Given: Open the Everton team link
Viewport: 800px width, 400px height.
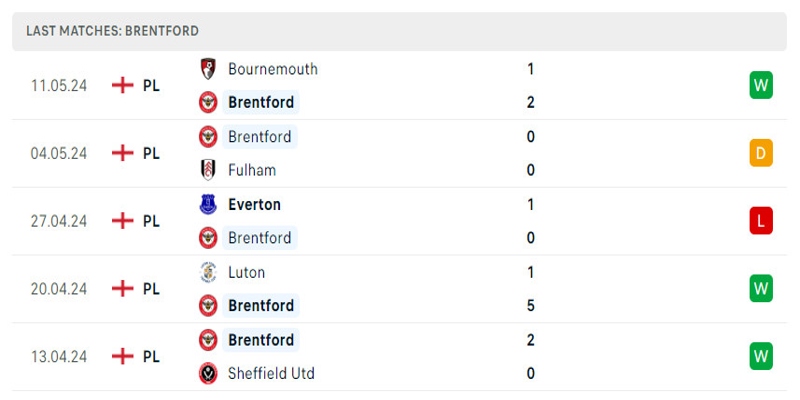Looking at the screenshot, I should click(254, 204).
